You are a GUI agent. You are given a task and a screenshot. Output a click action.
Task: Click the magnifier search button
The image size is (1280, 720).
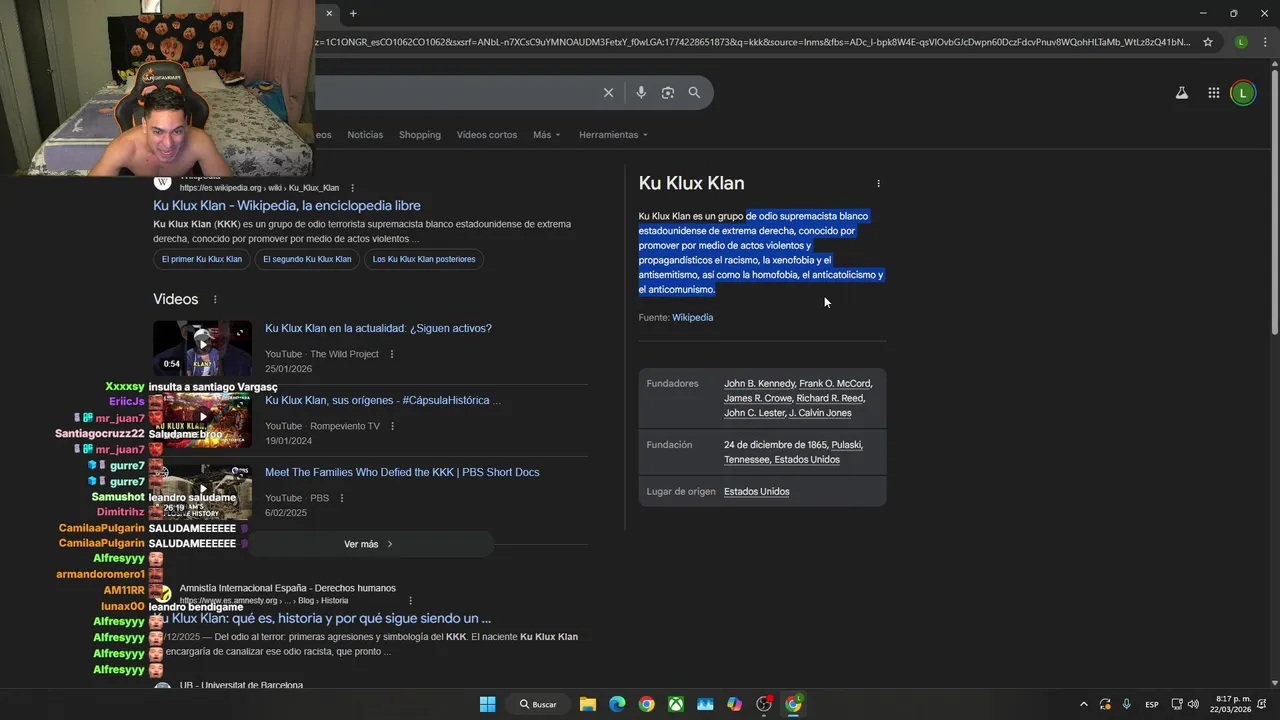point(694,92)
